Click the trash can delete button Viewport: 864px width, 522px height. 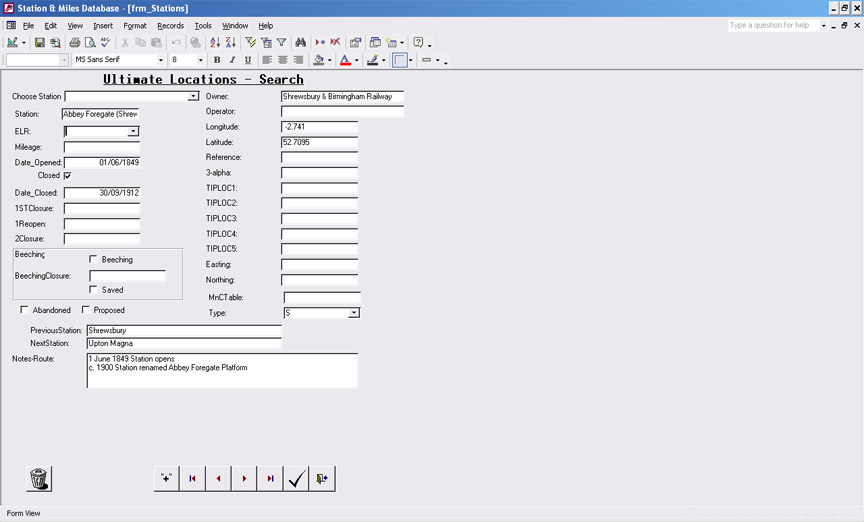coord(39,478)
